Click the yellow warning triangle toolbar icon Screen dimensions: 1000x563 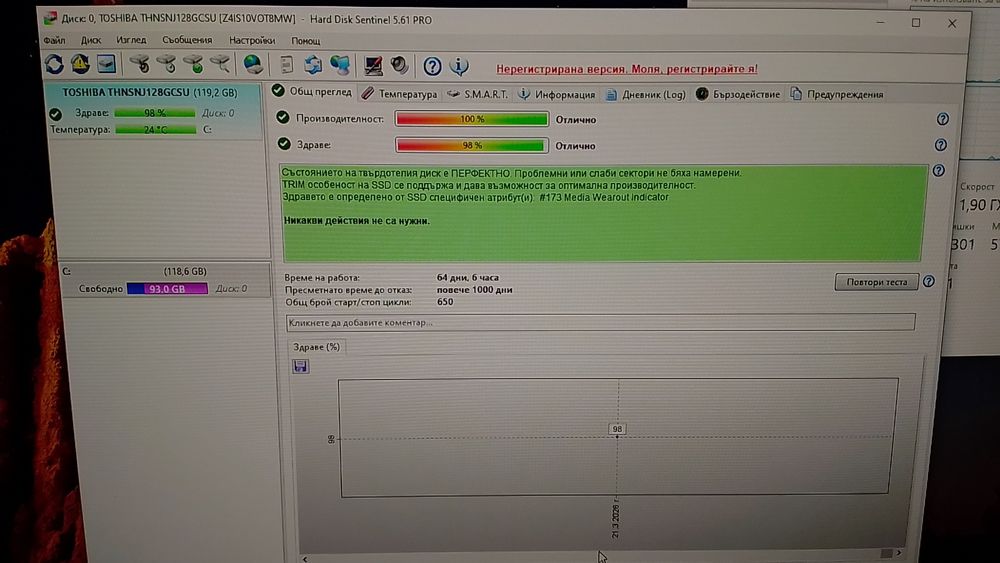pyautogui.click(x=80, y=64)
